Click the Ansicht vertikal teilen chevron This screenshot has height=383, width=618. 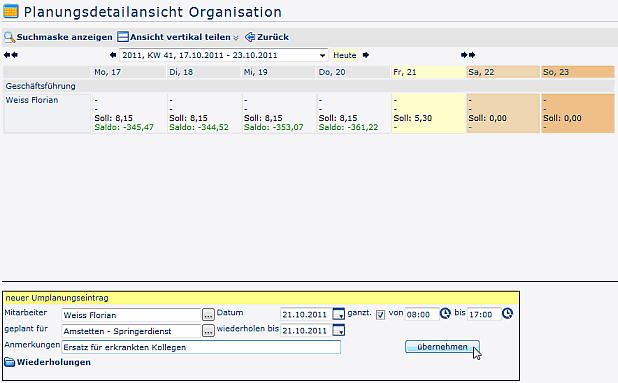tap(236, 38)
